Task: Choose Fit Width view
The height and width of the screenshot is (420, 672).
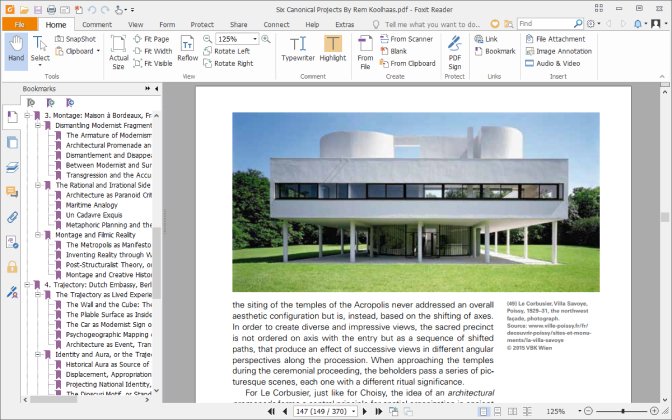Action: [152, 51]
